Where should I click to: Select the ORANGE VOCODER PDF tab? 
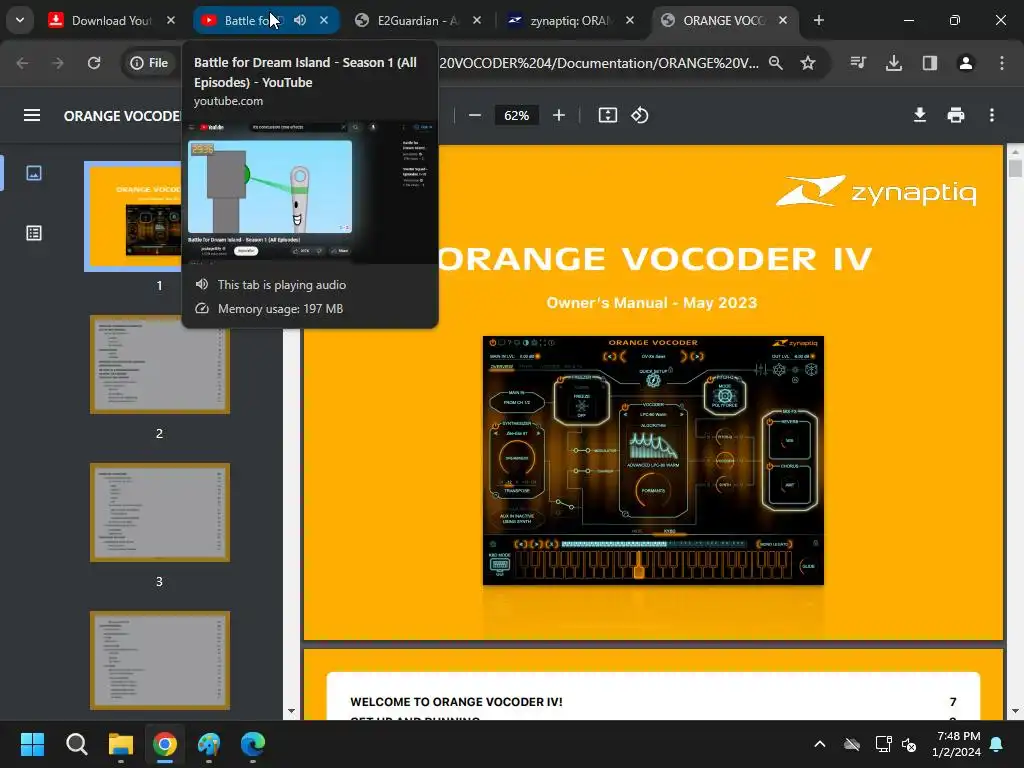[713, 20]
